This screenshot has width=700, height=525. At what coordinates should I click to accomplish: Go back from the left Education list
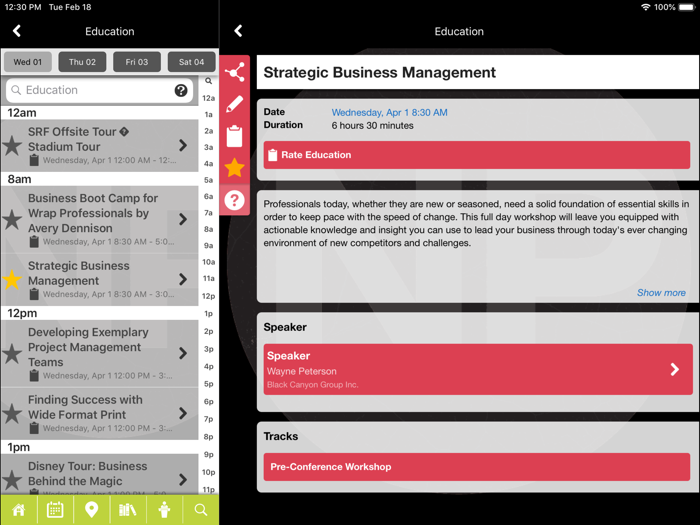click(x=17, y=31)
